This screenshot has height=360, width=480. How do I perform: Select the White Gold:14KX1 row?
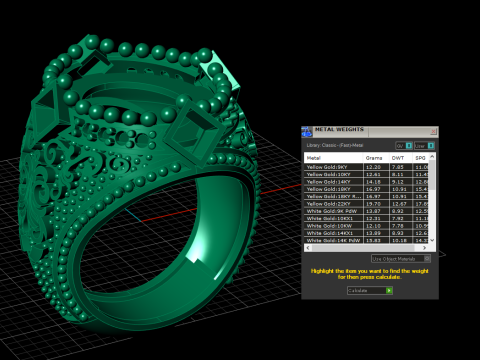tap(366, 233)
